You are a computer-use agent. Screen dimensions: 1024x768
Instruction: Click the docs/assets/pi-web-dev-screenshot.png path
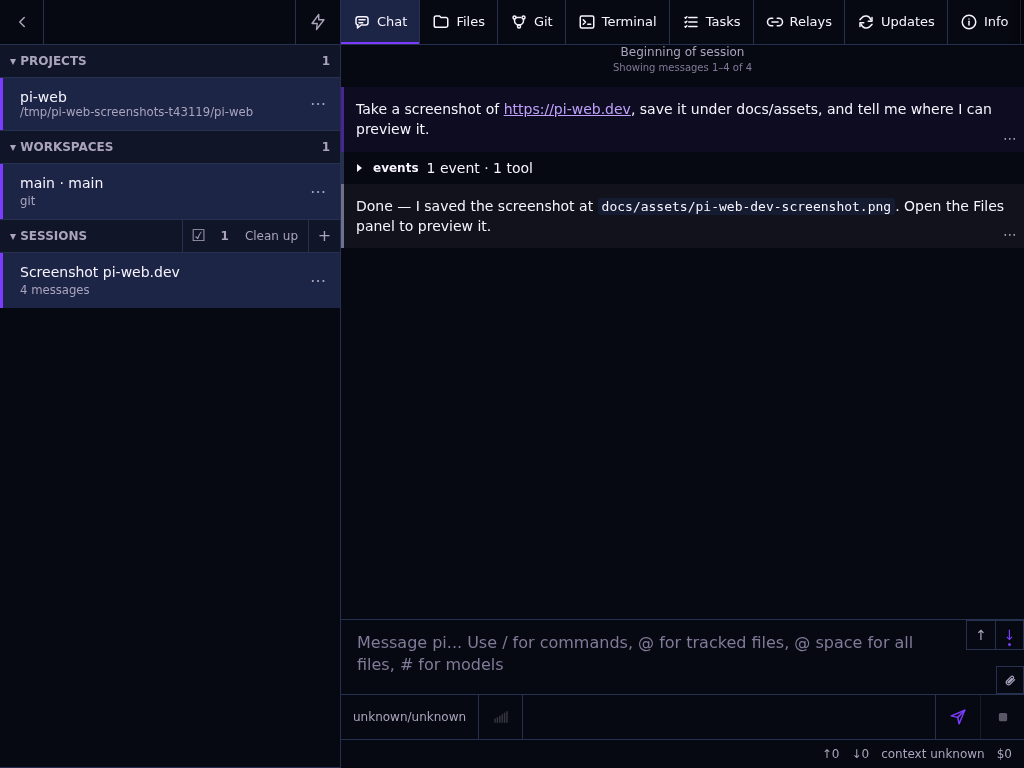[x=746, y=206]
